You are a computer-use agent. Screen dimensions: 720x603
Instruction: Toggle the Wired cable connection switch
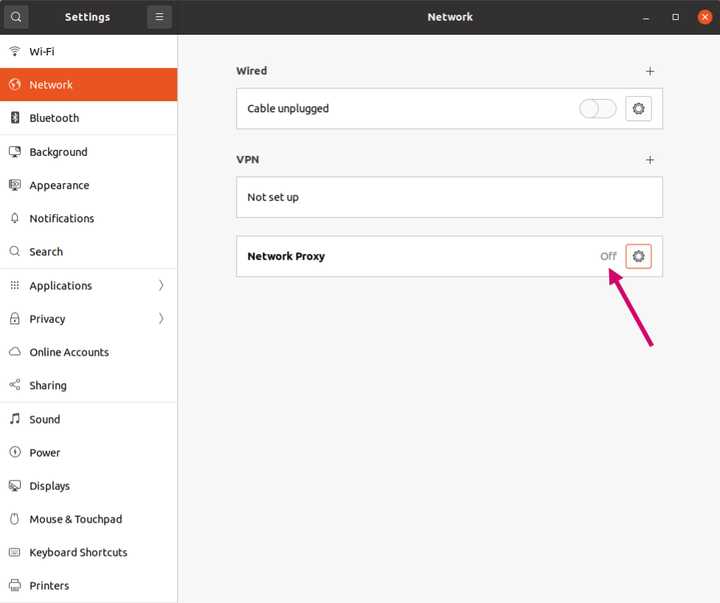[x=598, y=109]
